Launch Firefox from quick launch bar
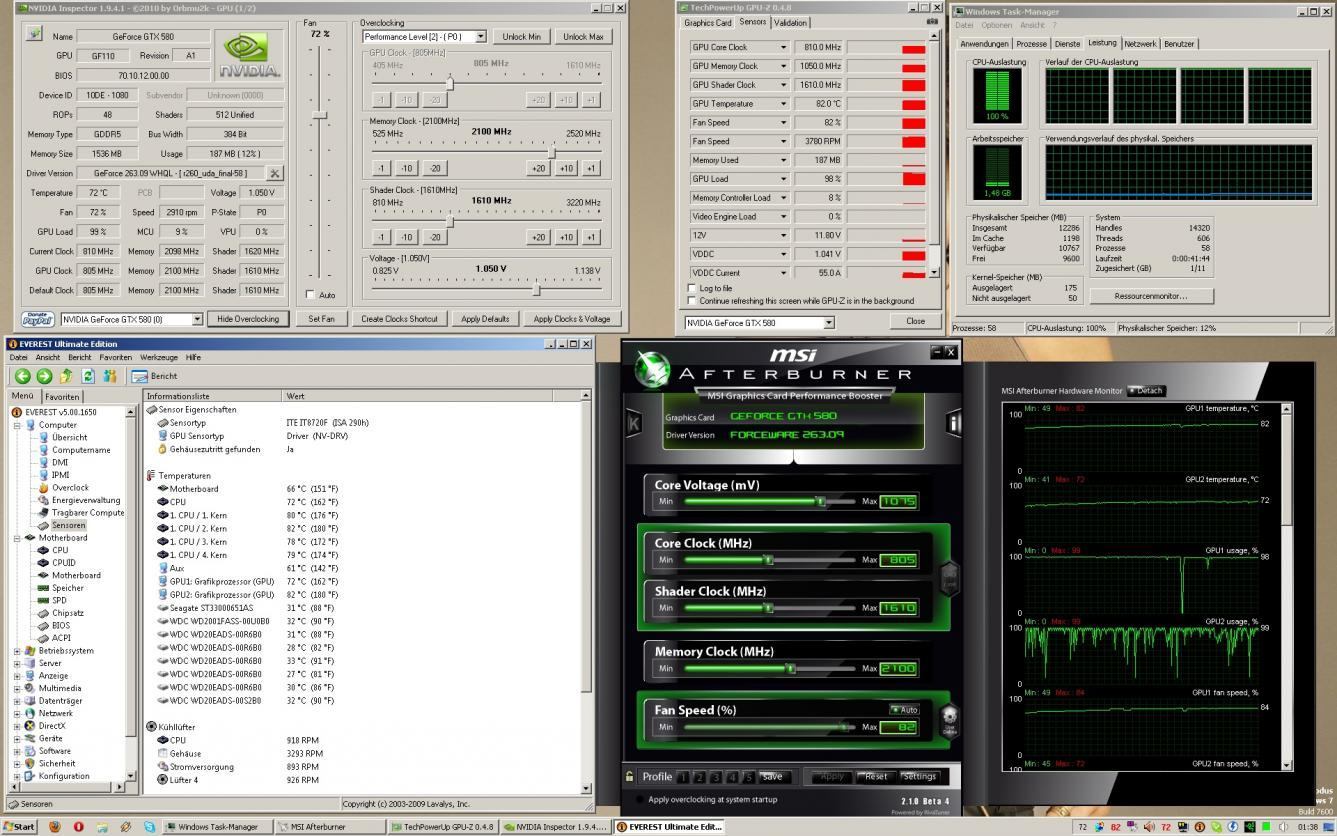The image size is (1337, 836). pos(54,827)
